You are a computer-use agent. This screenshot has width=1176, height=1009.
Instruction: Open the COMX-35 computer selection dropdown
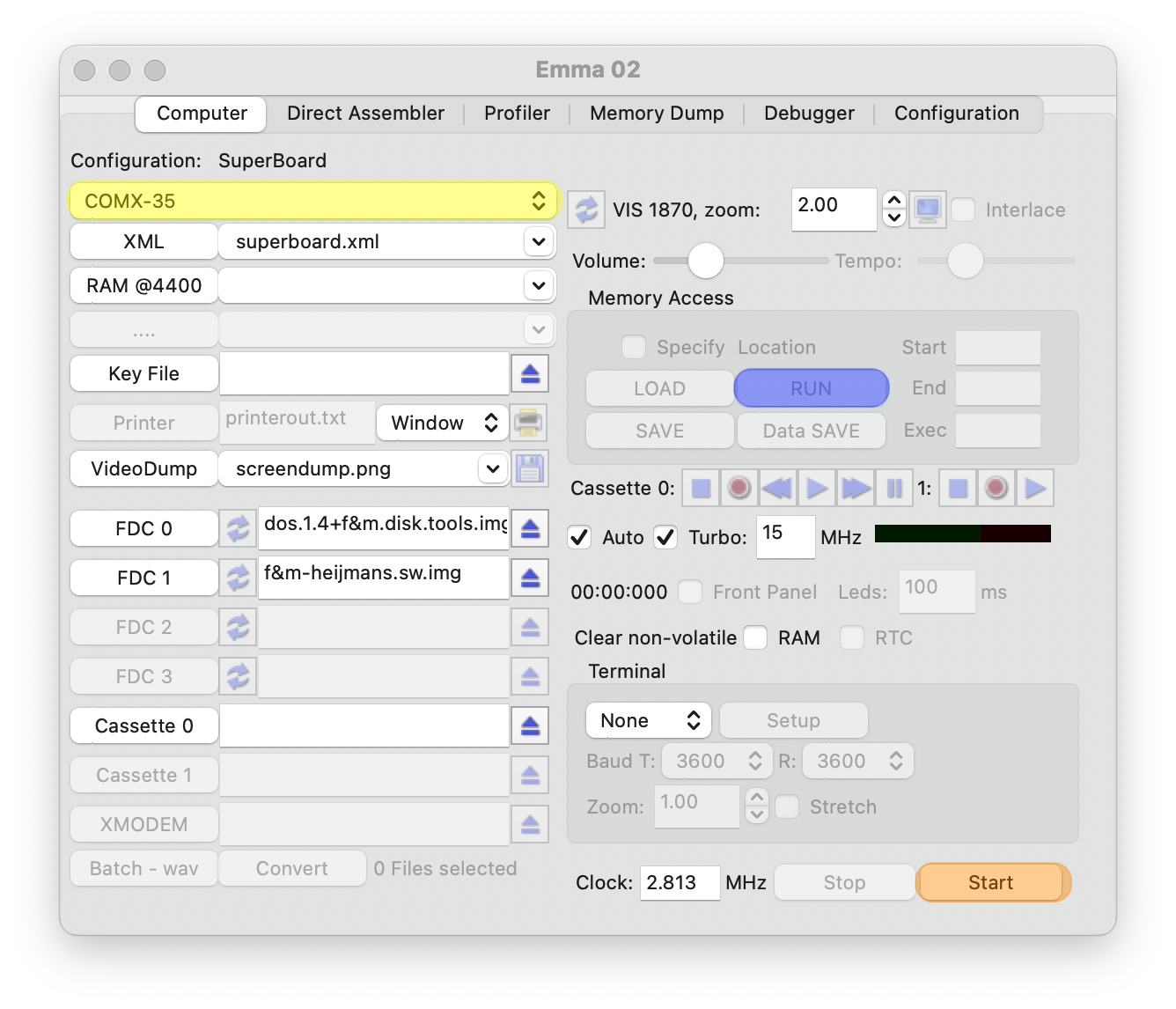click(x=313, y=201)
